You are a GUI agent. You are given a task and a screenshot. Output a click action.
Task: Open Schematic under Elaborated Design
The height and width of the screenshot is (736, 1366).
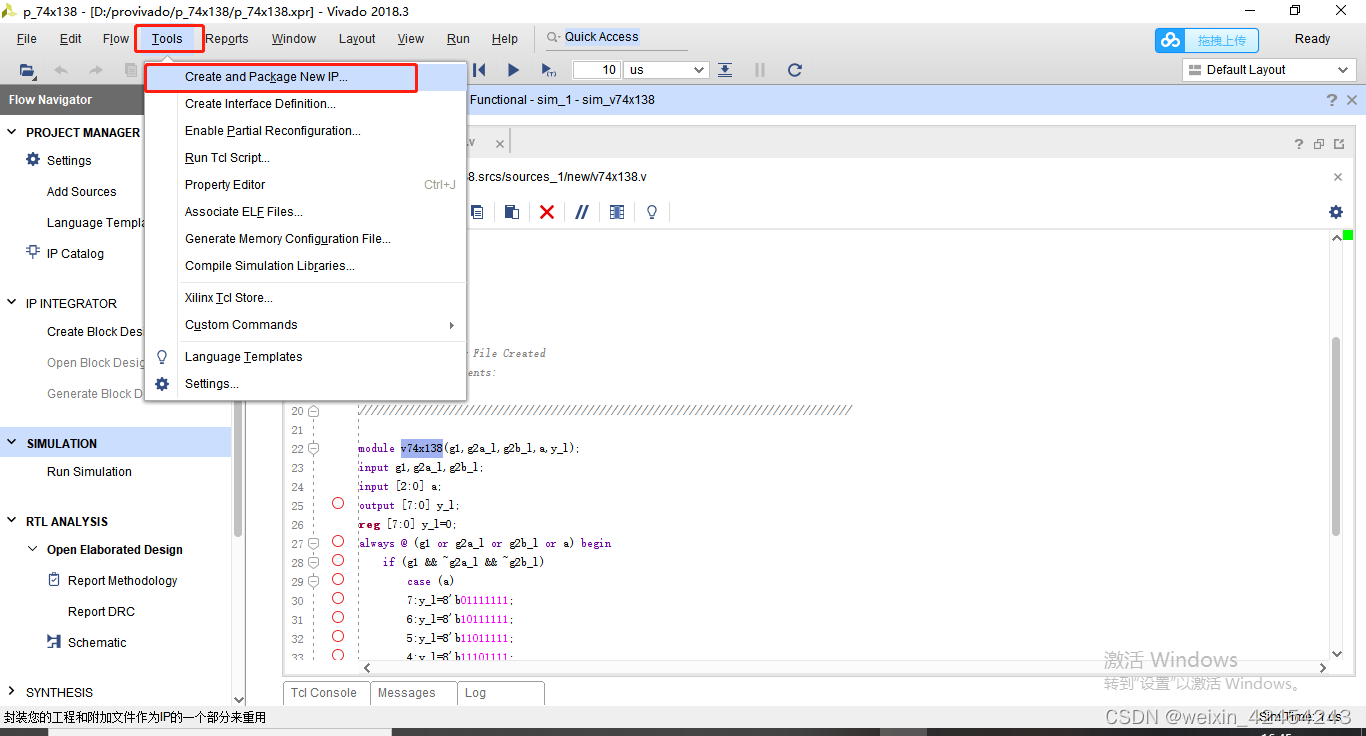pos(97,643)
